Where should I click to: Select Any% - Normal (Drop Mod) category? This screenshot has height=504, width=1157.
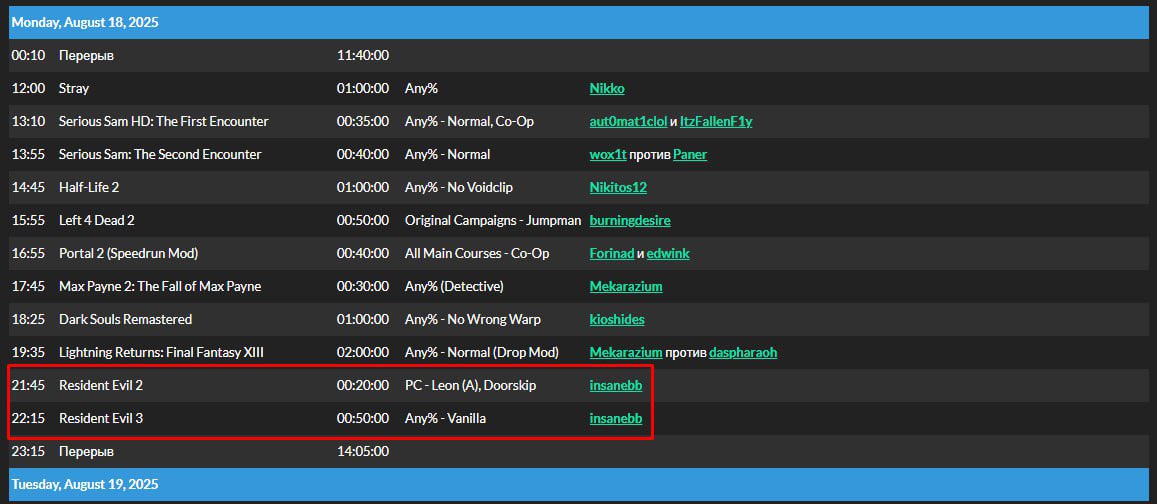click(482, 353)
